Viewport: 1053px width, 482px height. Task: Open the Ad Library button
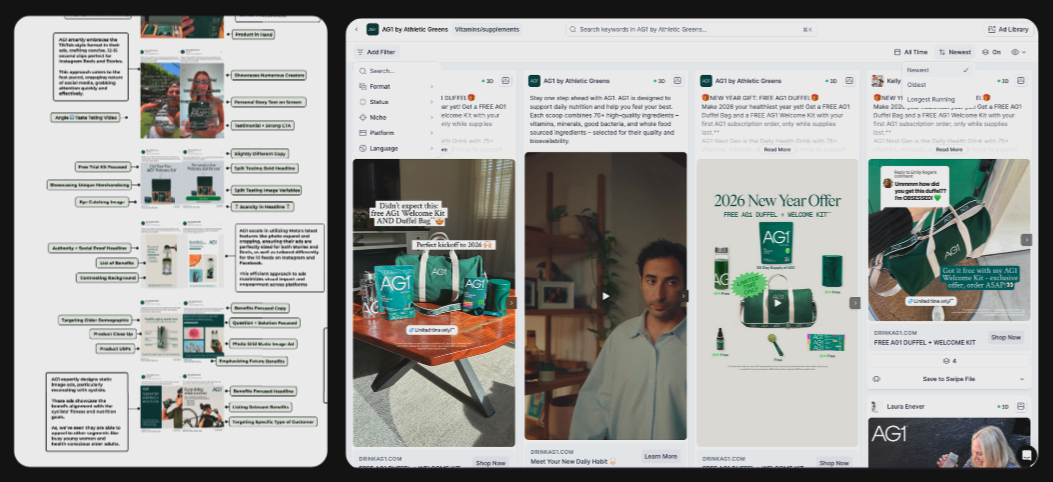pos(1009,30)
